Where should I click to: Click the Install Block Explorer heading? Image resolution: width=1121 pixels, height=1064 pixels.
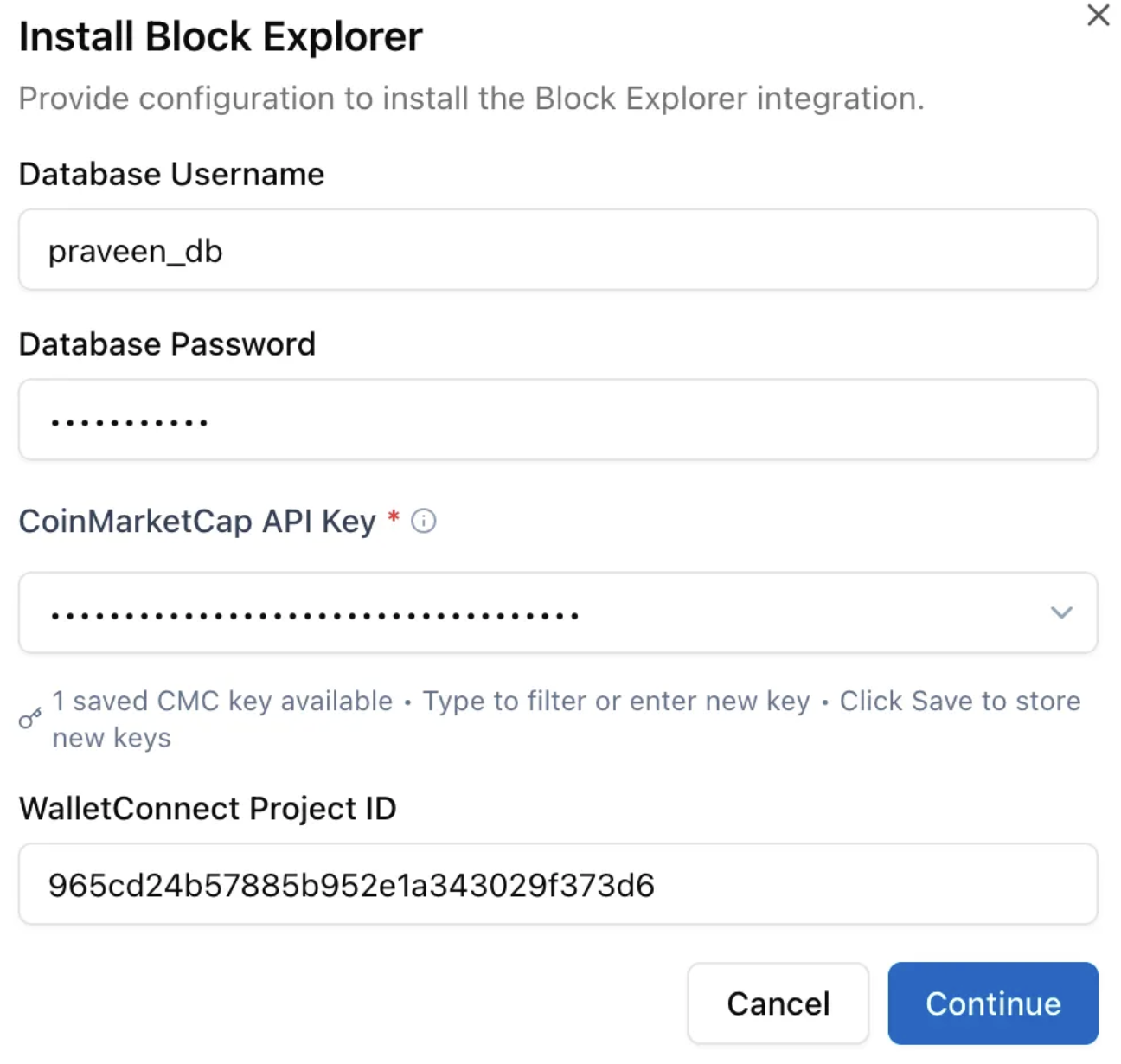pos(221,37)
